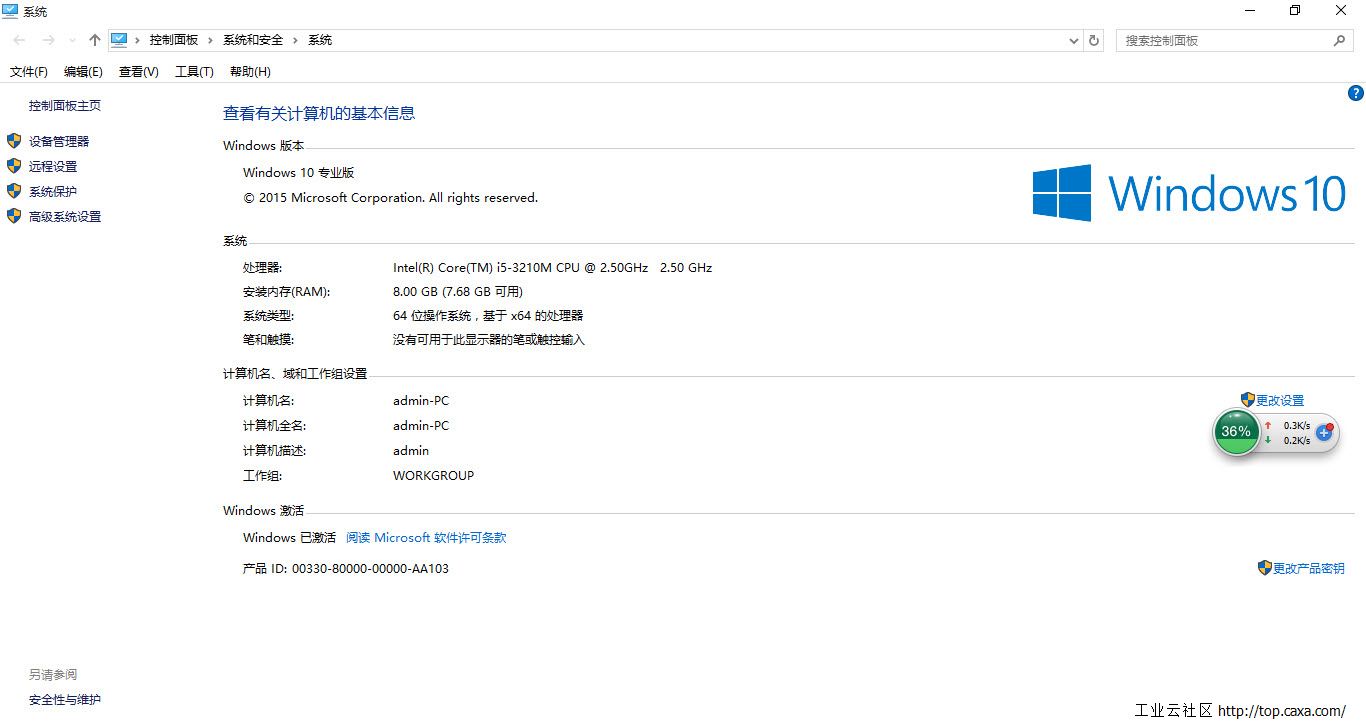This screenshot has width=1366, height=728.
Task: Click admin-PC in the 计算机名 row
Action: (x=421, y=401)
